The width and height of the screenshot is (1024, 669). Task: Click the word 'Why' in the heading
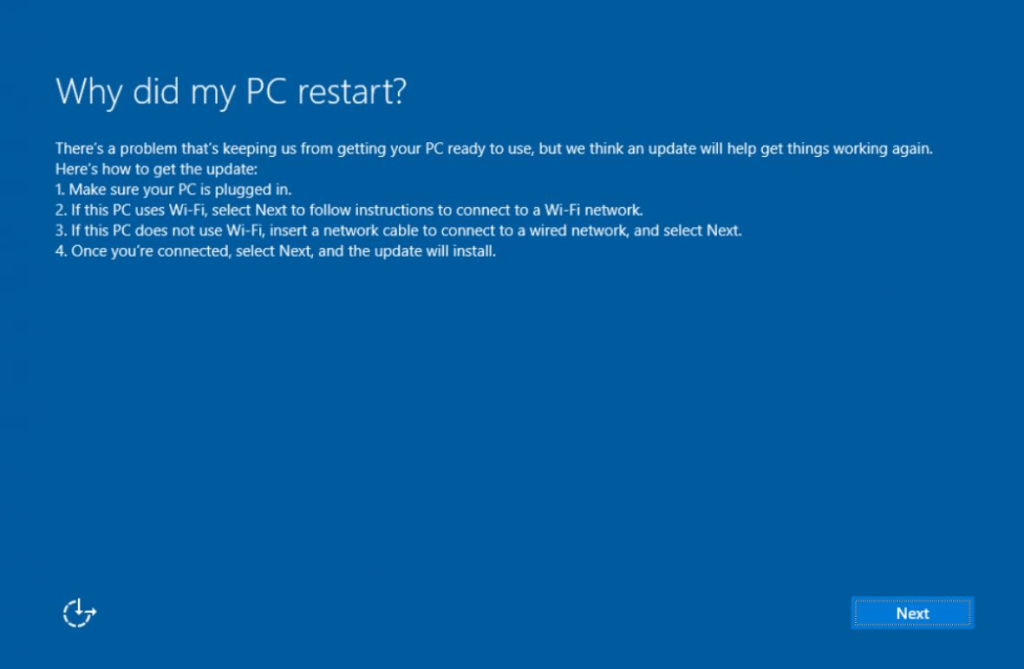[x=89, y=92]
